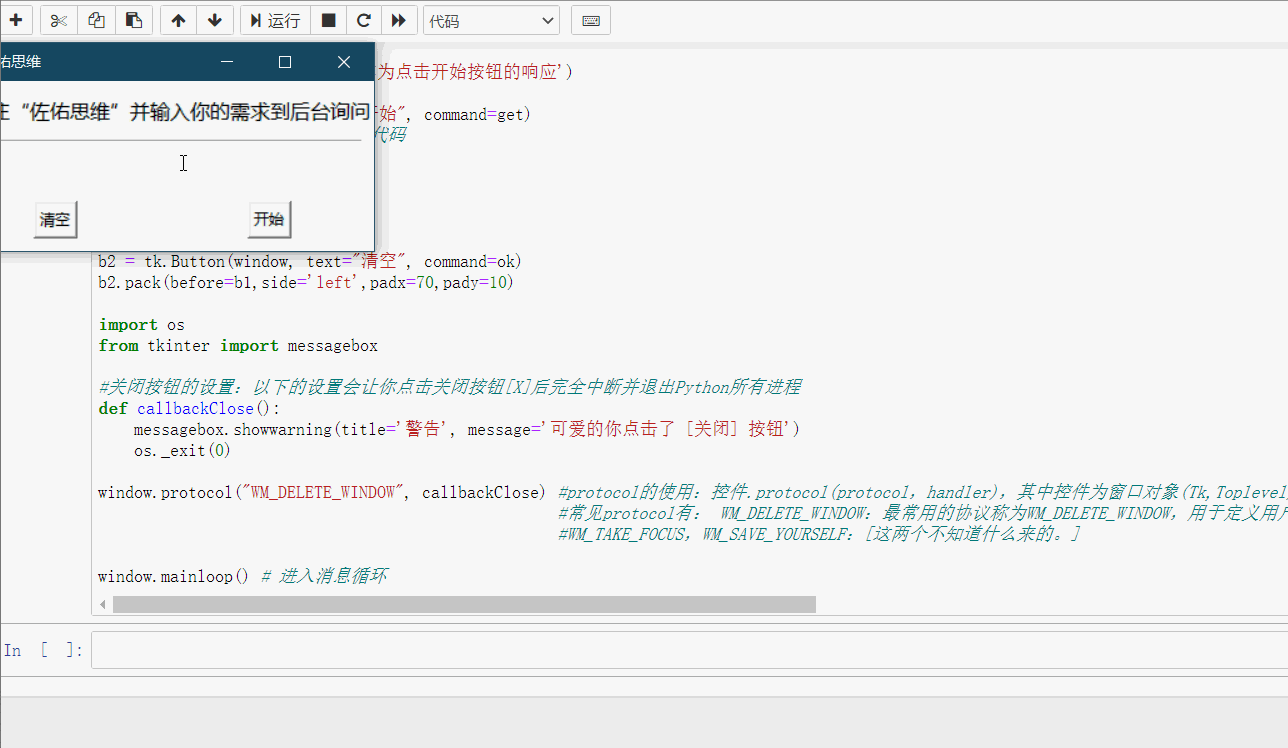The image size is (1288, 748).
Task: Restart kernel and run all cells
Action: point(398,20)
